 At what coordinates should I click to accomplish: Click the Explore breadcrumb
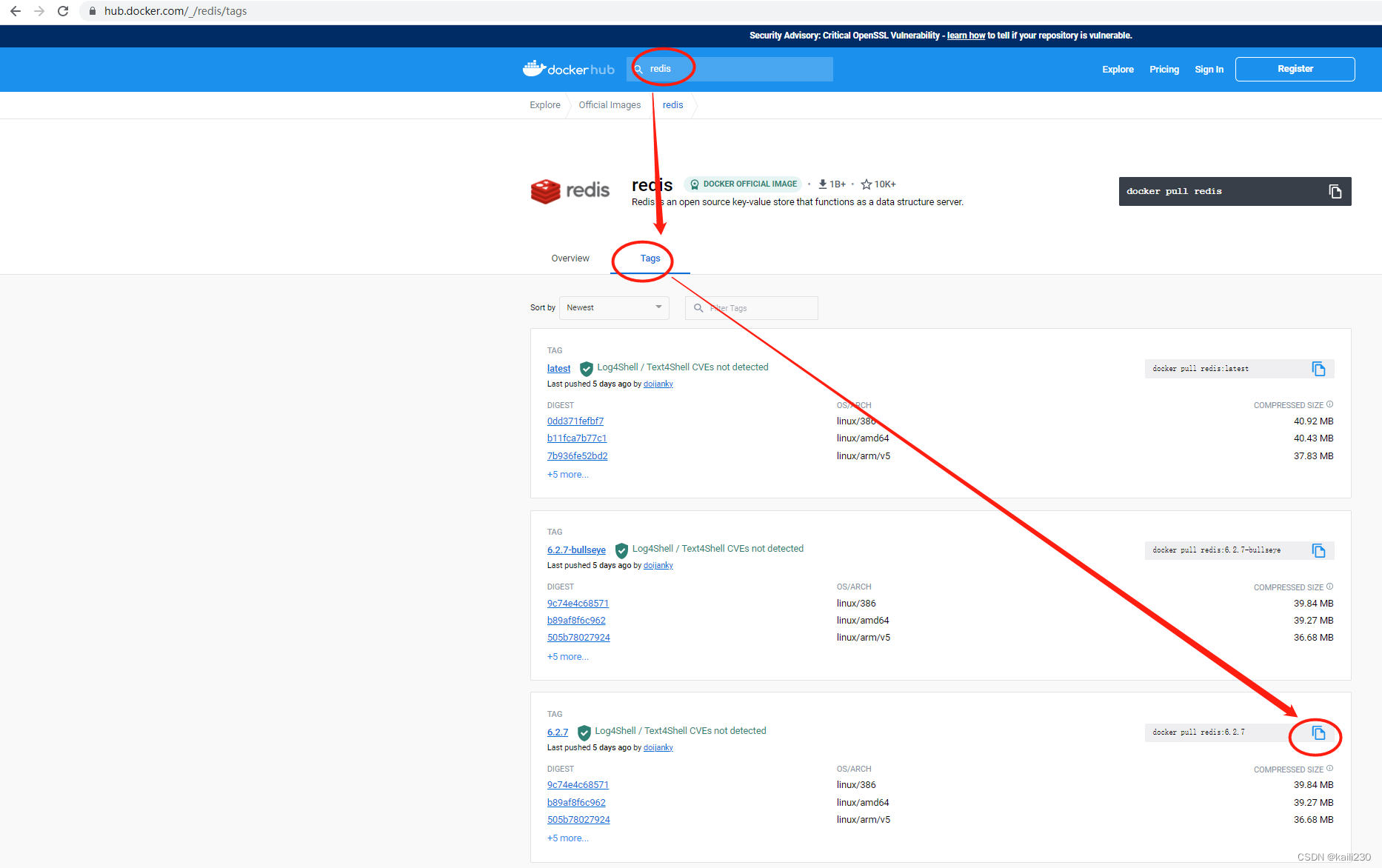[545, 105]
